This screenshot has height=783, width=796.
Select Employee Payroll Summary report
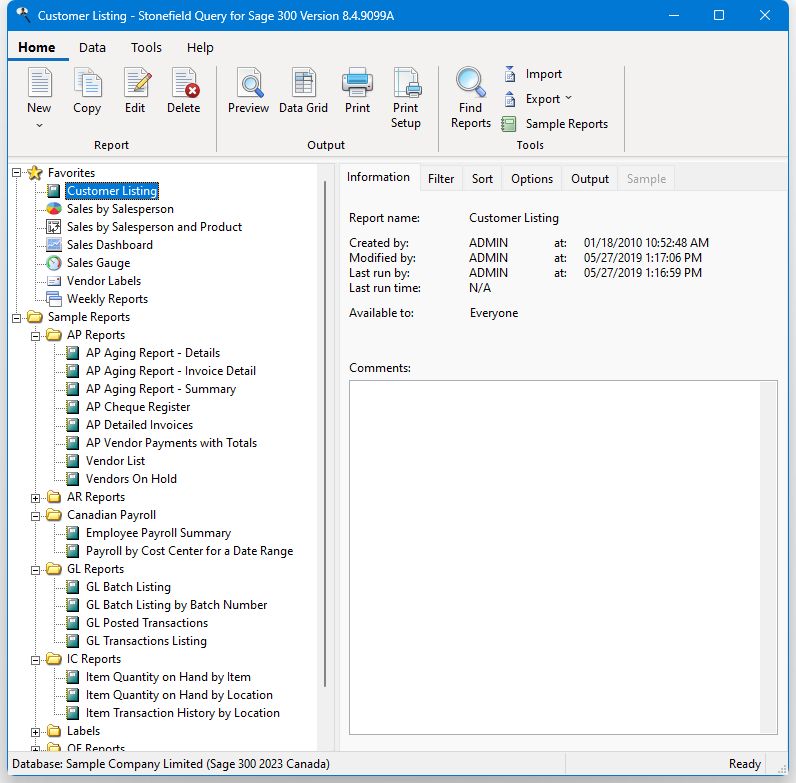(x=158, y=533)
